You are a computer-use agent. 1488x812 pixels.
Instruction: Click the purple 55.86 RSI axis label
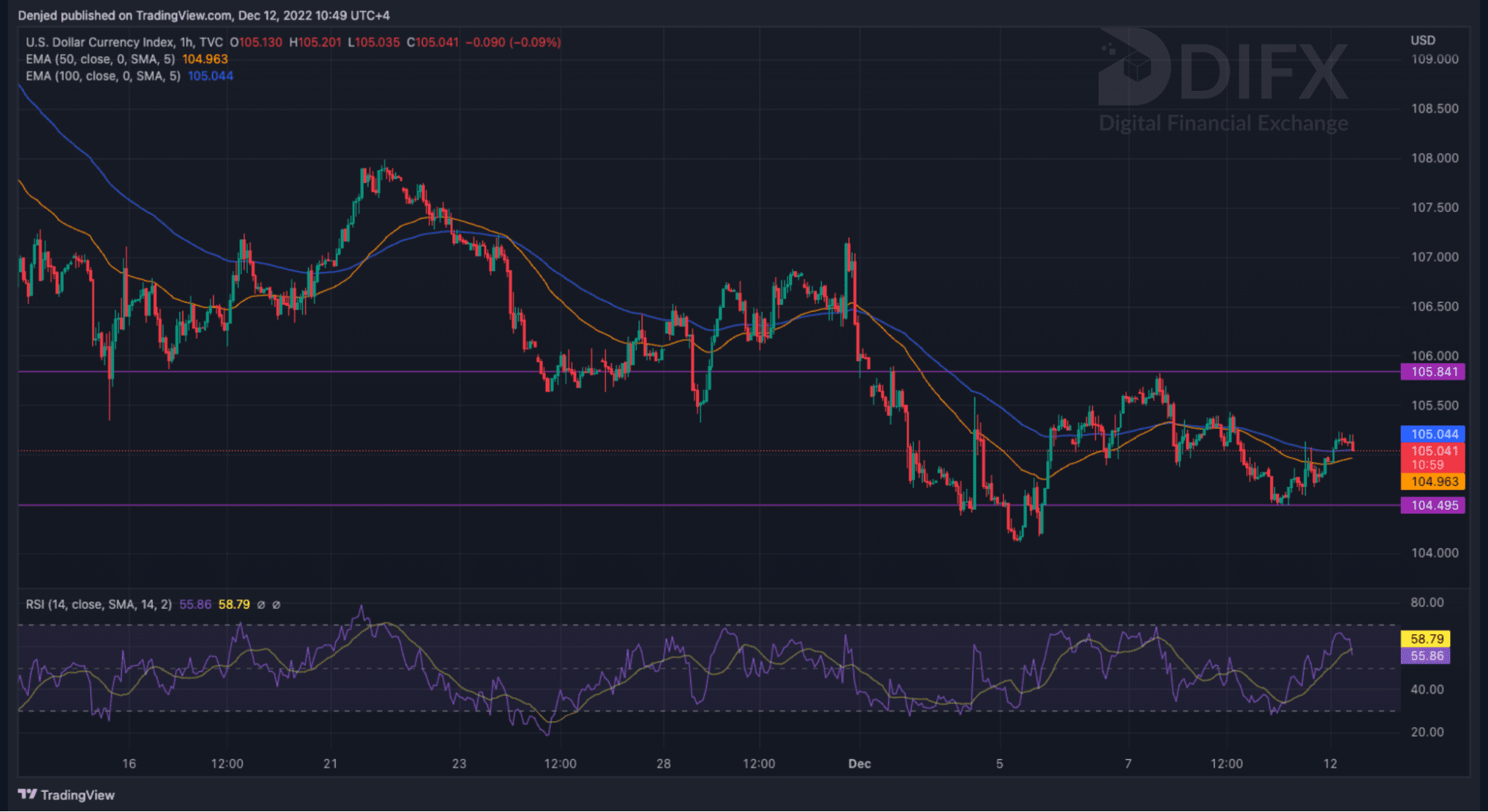pyautogui.click(x=1425, y=656)
